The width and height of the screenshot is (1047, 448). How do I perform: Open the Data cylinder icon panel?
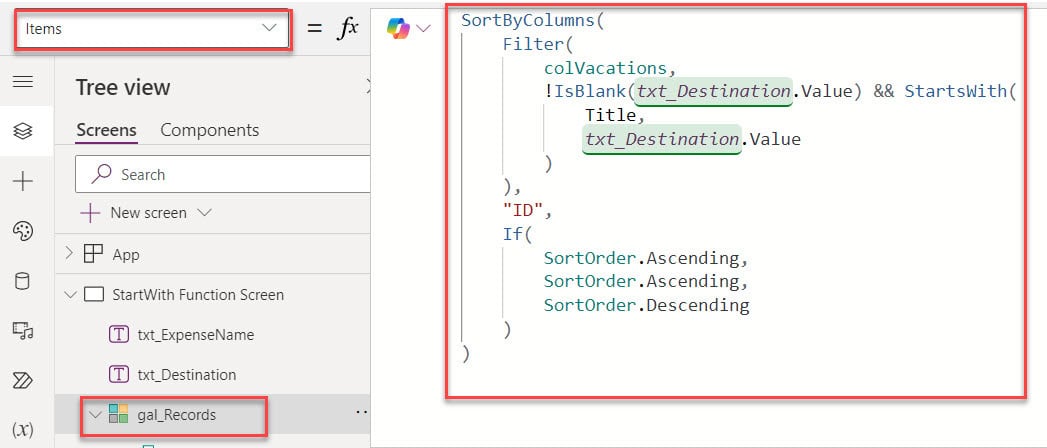tap(22, 281)
